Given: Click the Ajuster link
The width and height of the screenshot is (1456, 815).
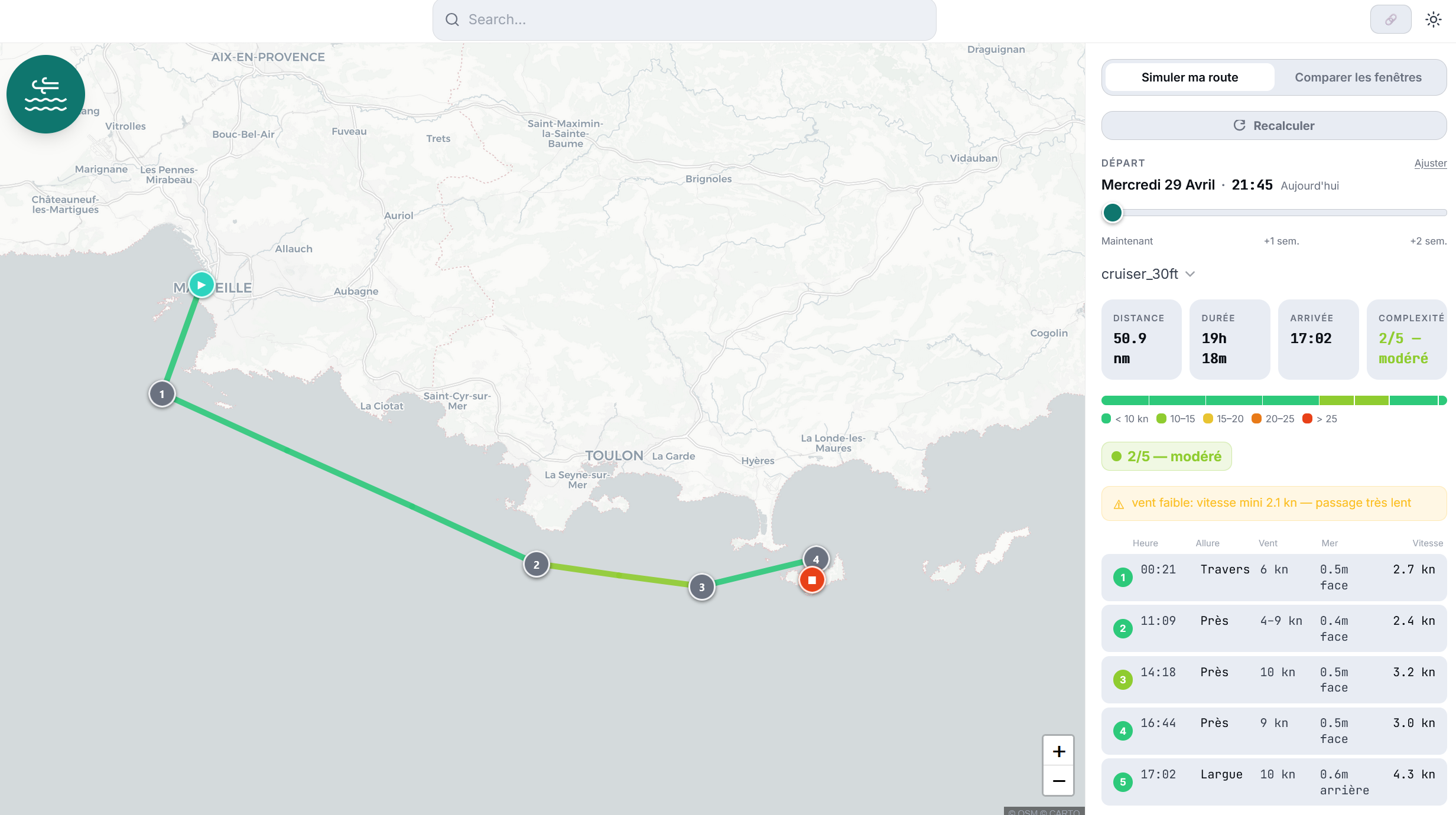Looking at the screenshot, I should click(x=1430, y=163).
